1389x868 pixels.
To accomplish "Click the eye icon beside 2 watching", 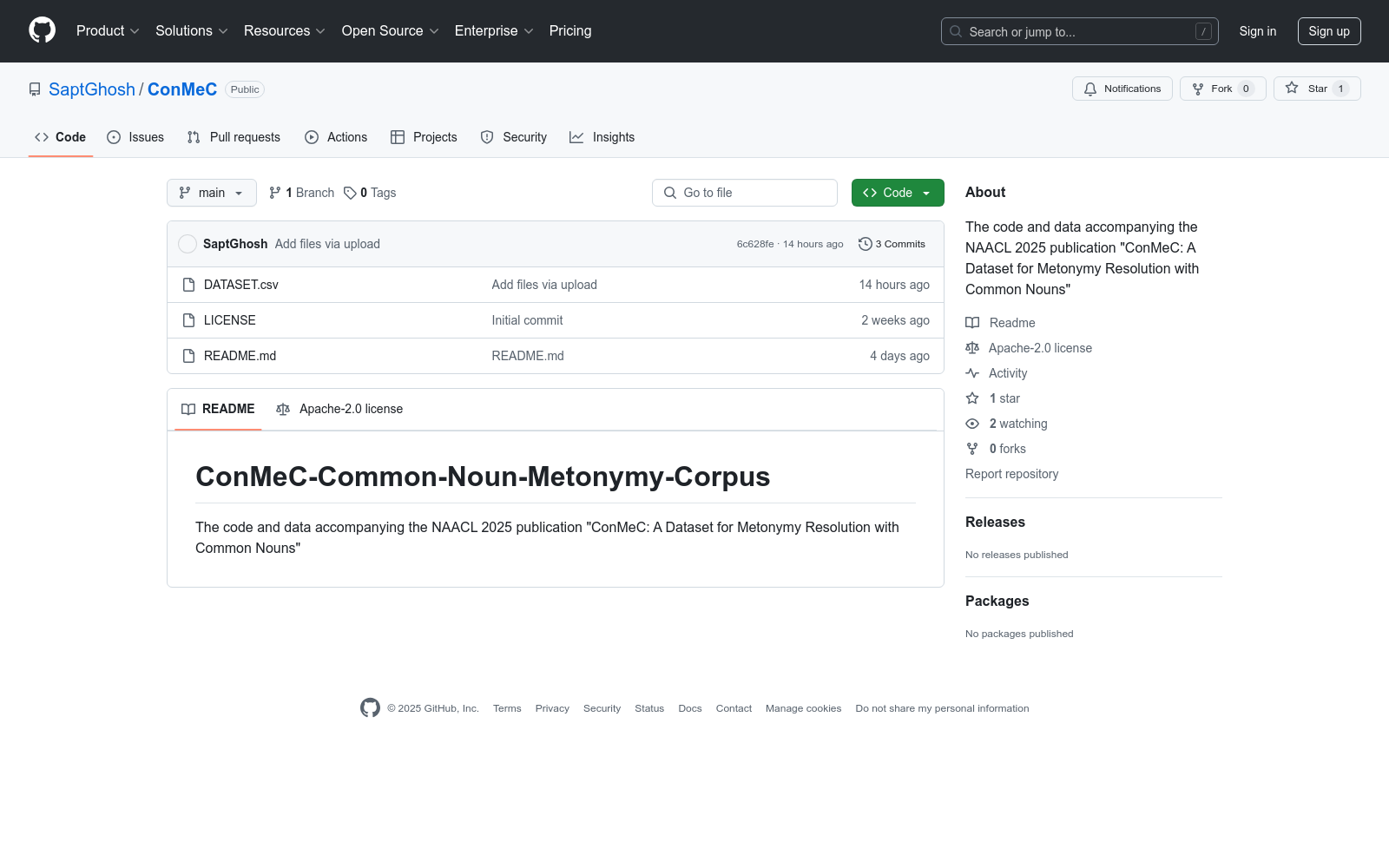I will [972, 424].
